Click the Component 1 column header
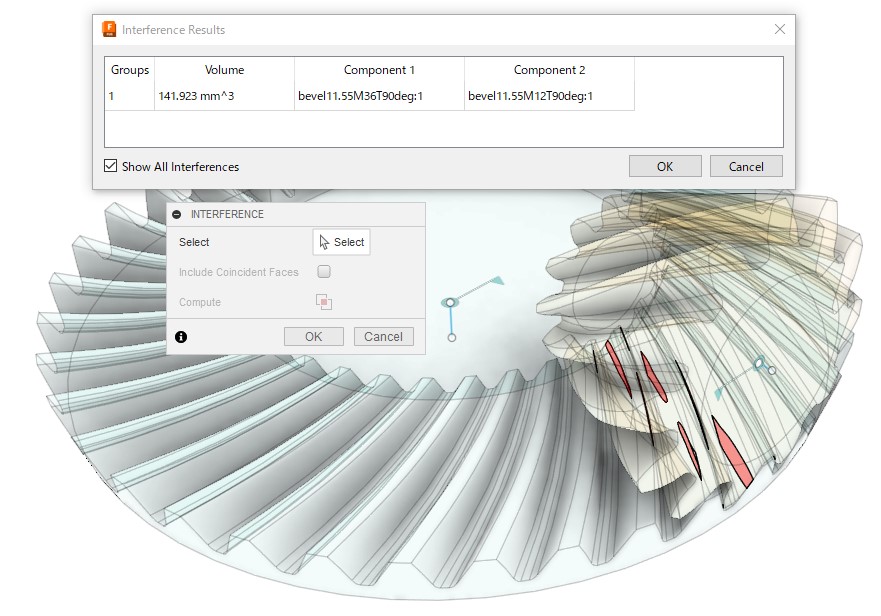Viewport: 881px width, 616px height. tap(379, 70)
